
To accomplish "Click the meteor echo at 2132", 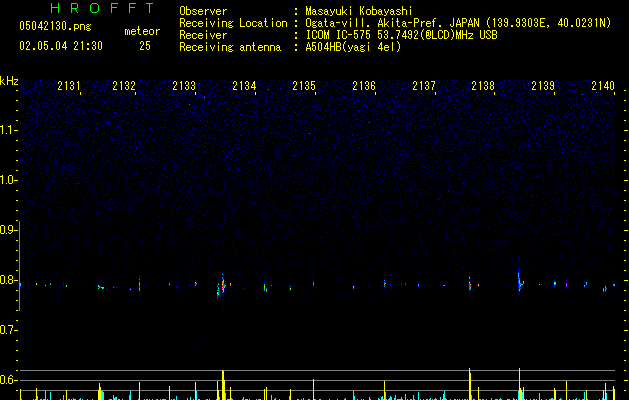I will [x=139, y=285].
